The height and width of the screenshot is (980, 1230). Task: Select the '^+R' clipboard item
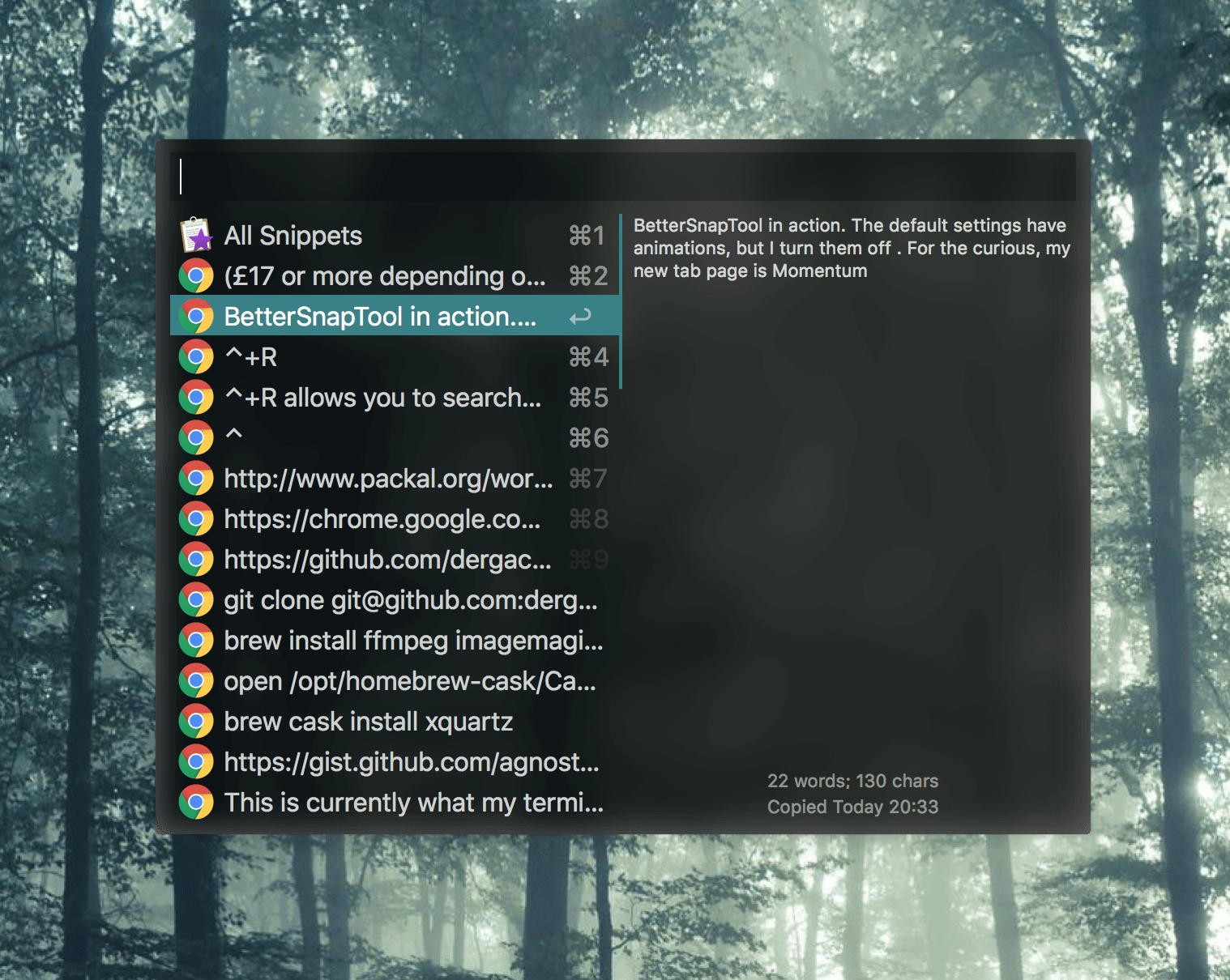395,356
